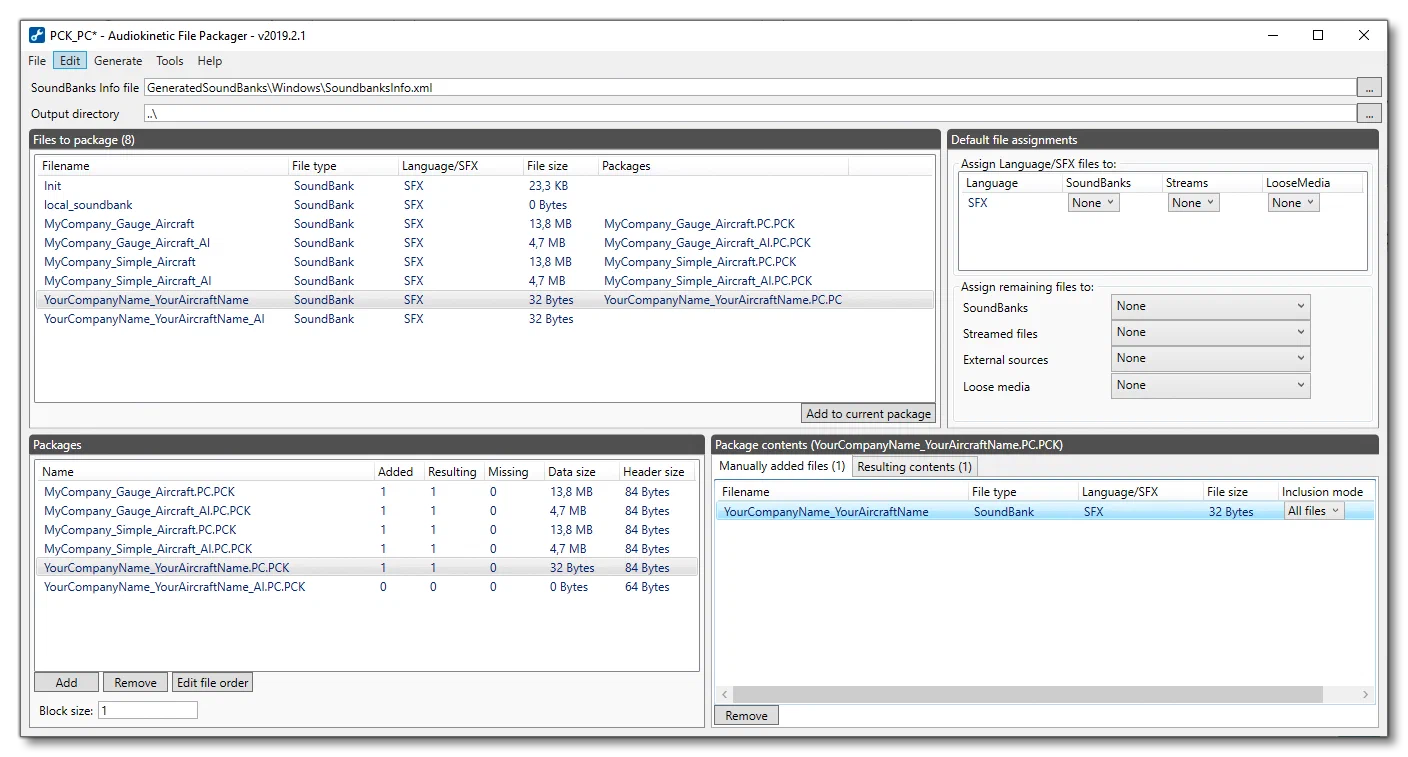Select MyCompany_Gauge_Aircraft in Files to package

pos(484,224)
